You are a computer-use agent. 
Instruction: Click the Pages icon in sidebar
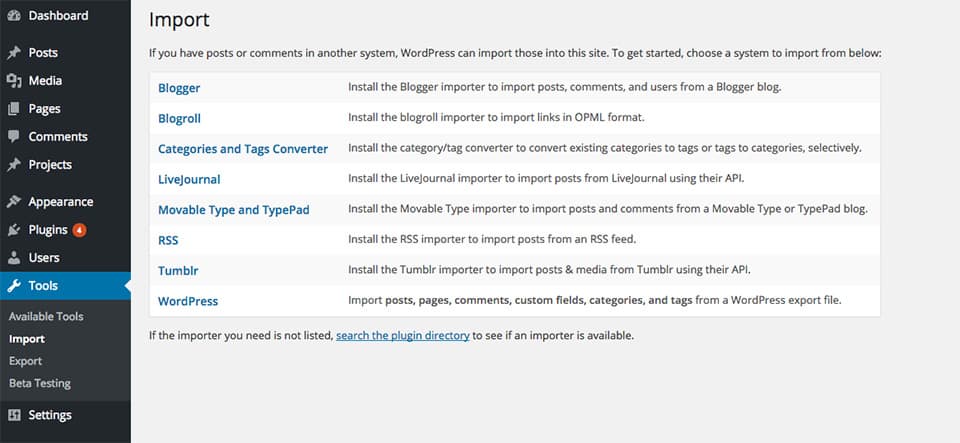click(x=14, y=109)
